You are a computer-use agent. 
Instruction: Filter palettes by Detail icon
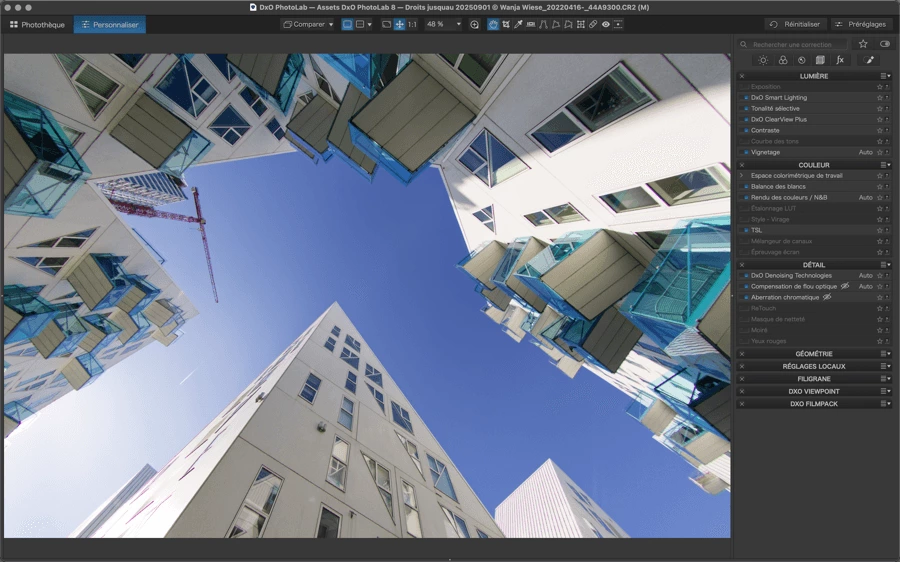(802, 60)
